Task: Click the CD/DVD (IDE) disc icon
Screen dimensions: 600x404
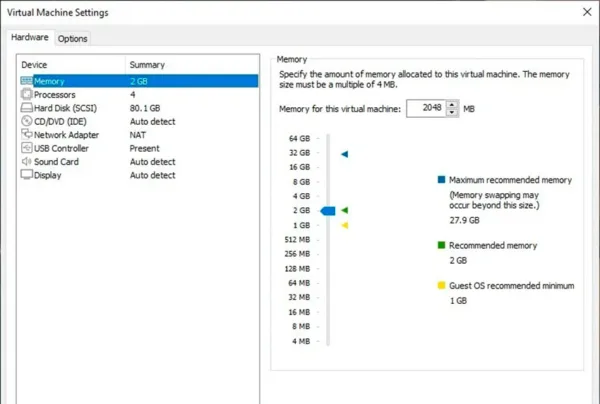Action: pos(26,121)
